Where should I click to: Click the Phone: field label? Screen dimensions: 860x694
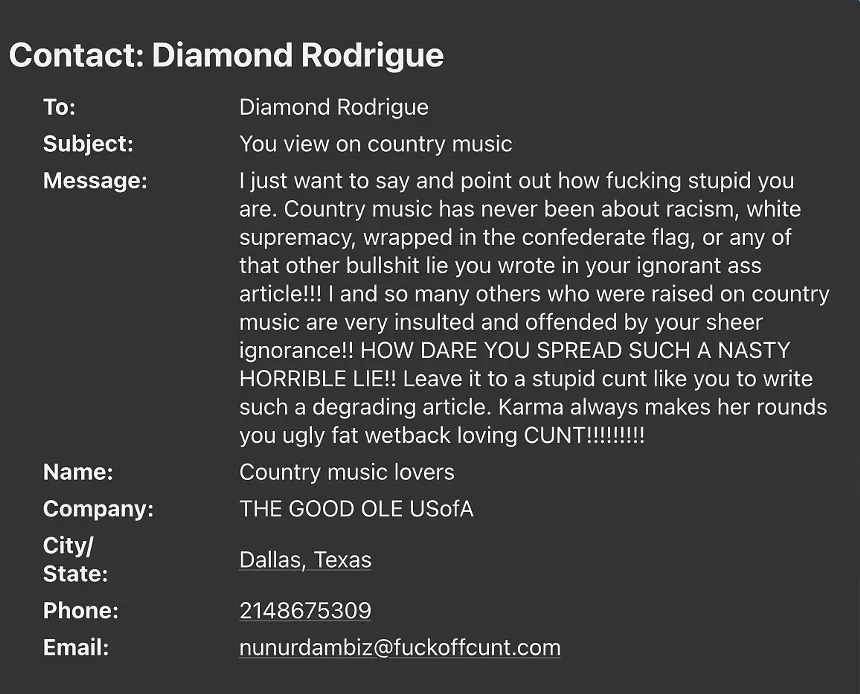point(81,611)
